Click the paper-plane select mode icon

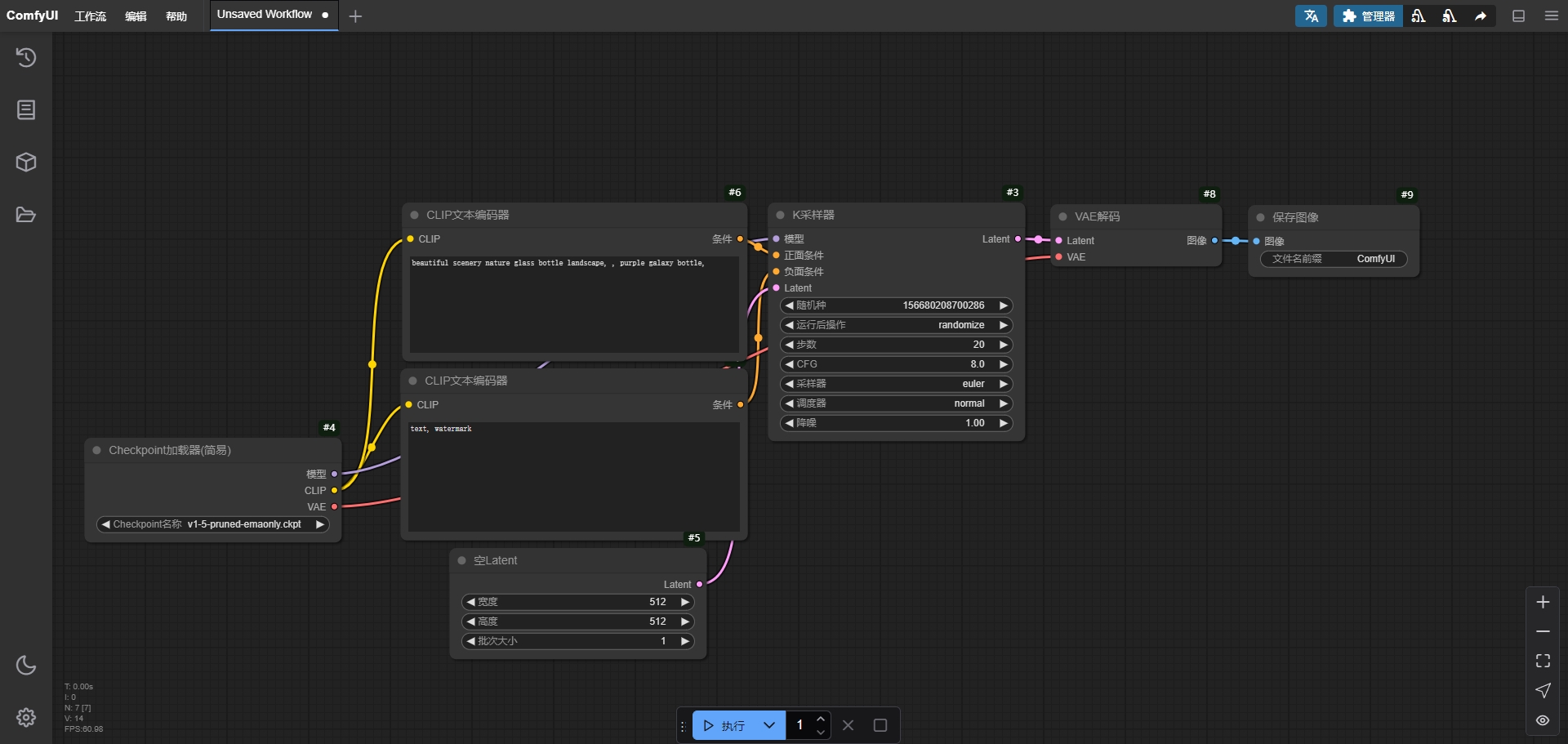click(1543, 690)
